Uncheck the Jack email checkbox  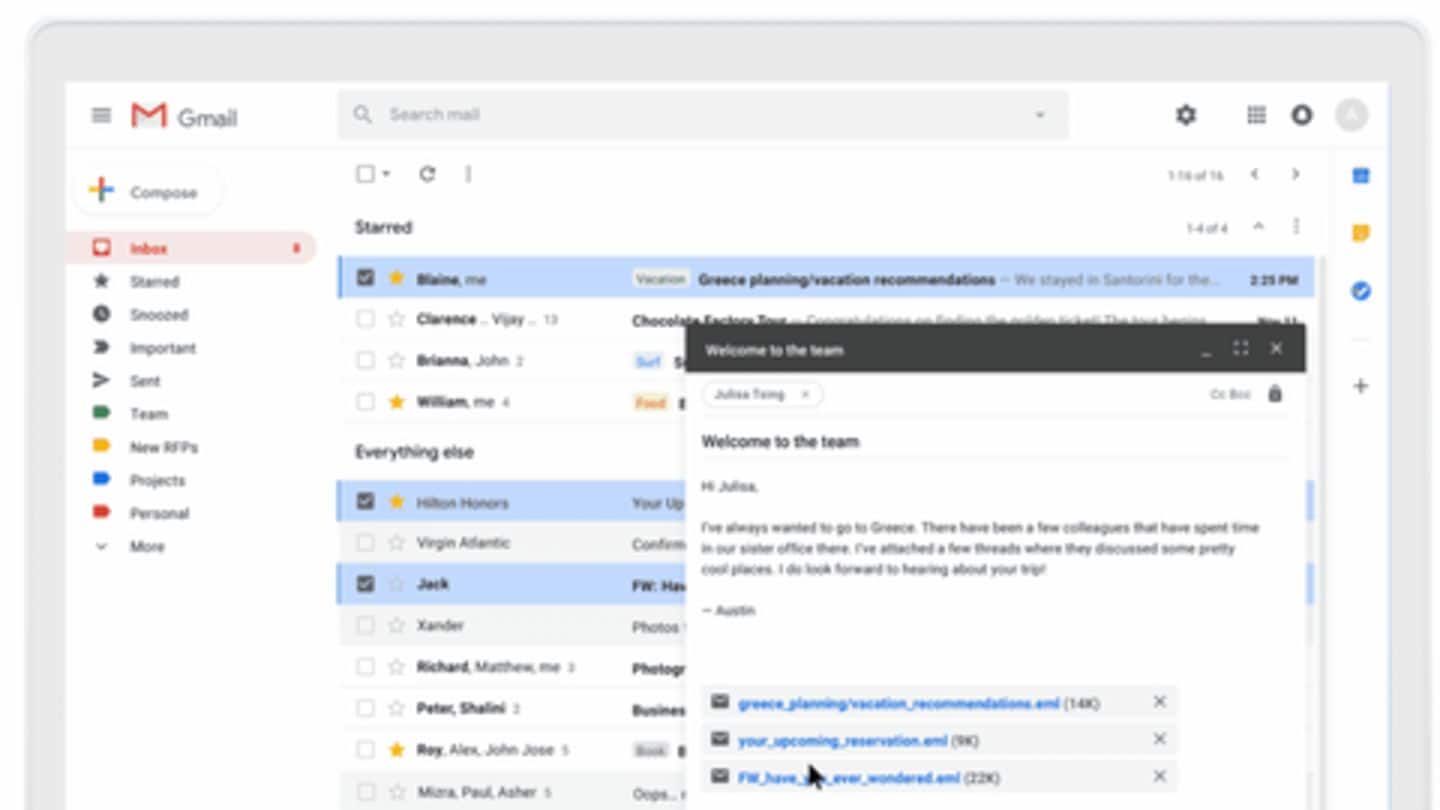click(365, 584)
